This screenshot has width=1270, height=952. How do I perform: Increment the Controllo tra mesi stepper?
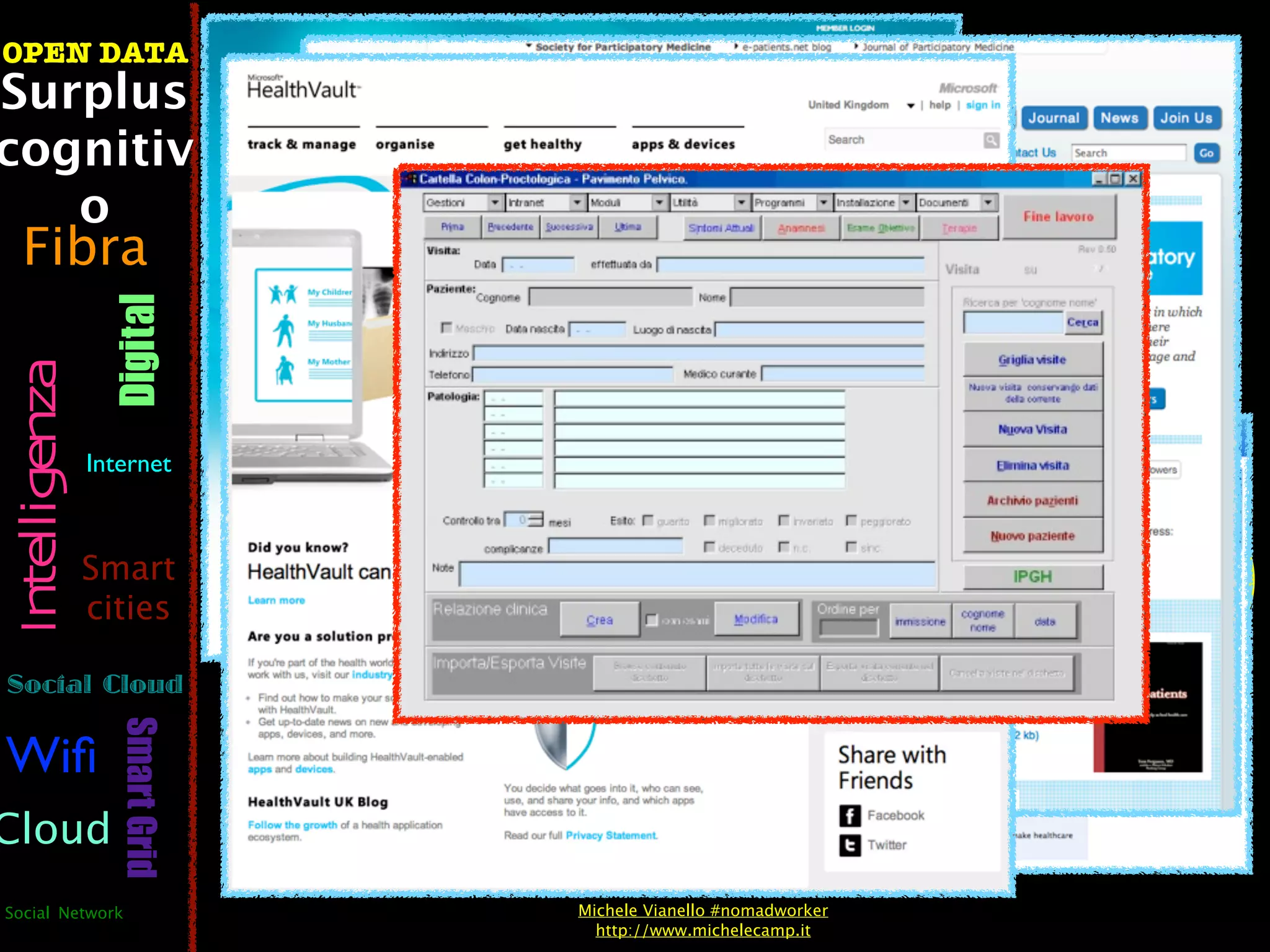tap(537, 516)
